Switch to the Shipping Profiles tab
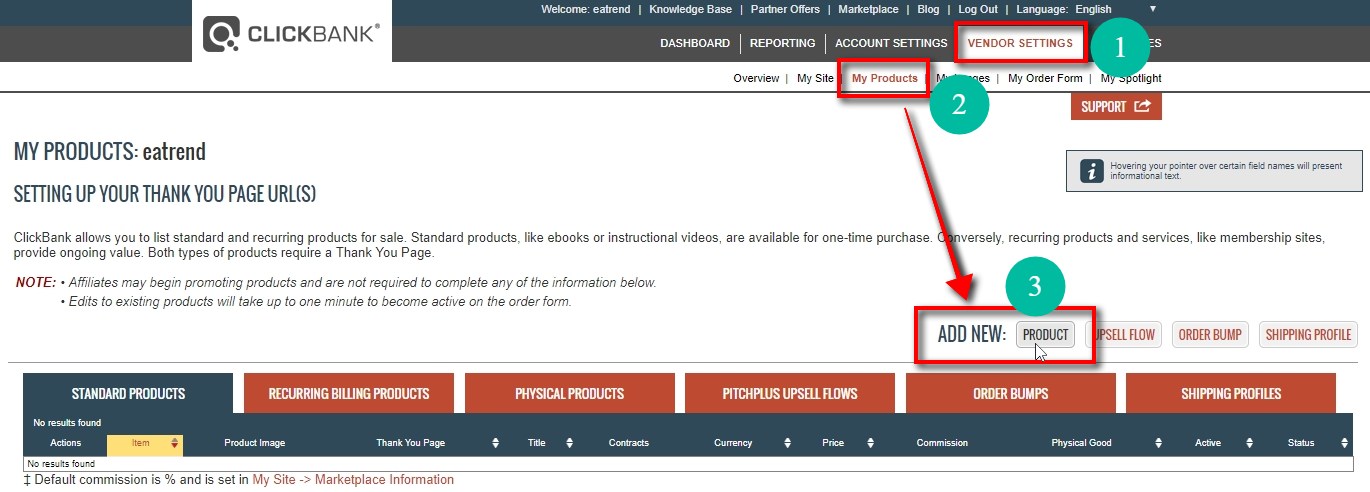The width and height of the screenshot is (1370, 492). click(x=1231, y=393)
